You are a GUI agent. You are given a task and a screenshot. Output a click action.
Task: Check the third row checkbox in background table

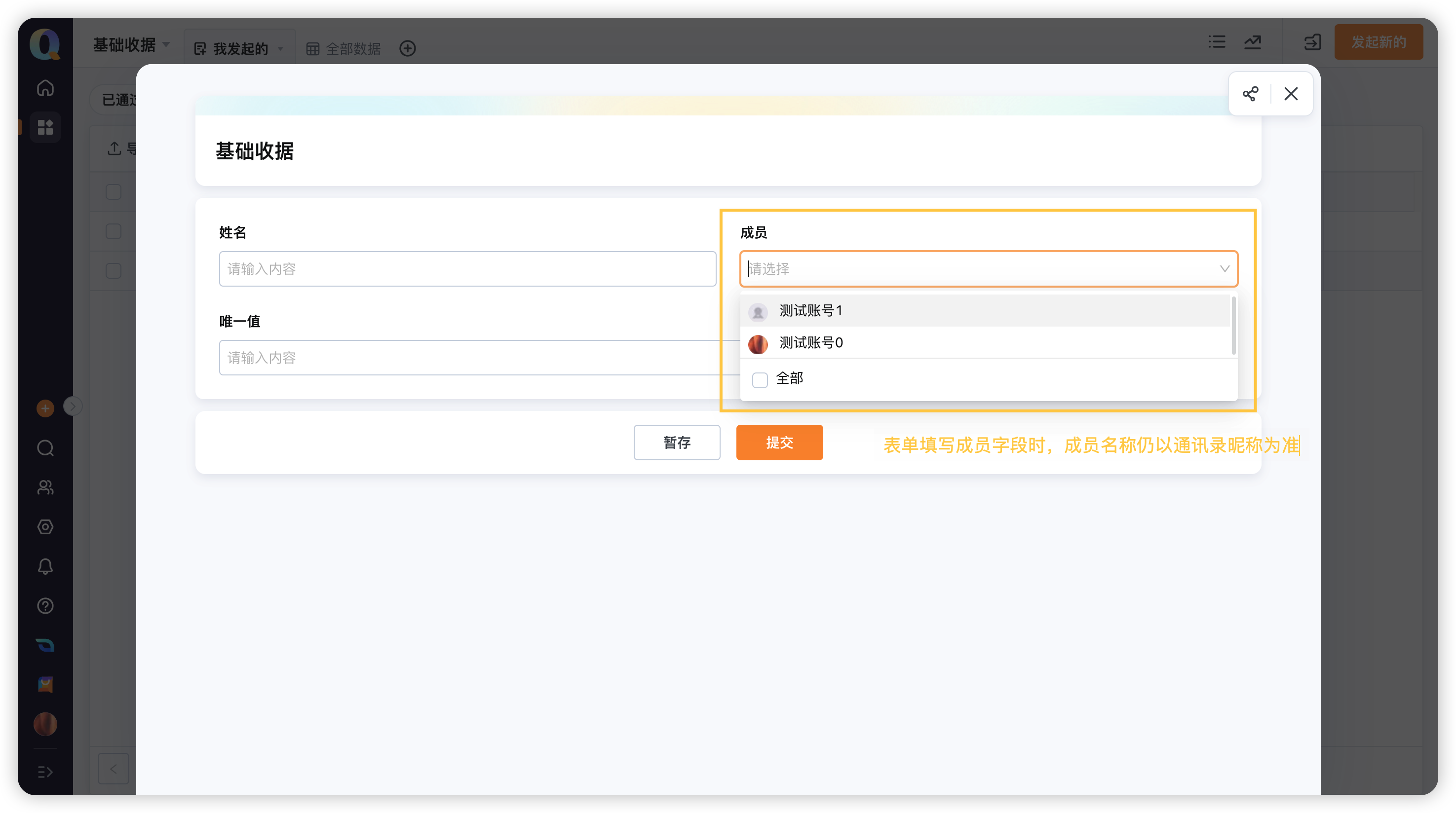pos(114,271)
